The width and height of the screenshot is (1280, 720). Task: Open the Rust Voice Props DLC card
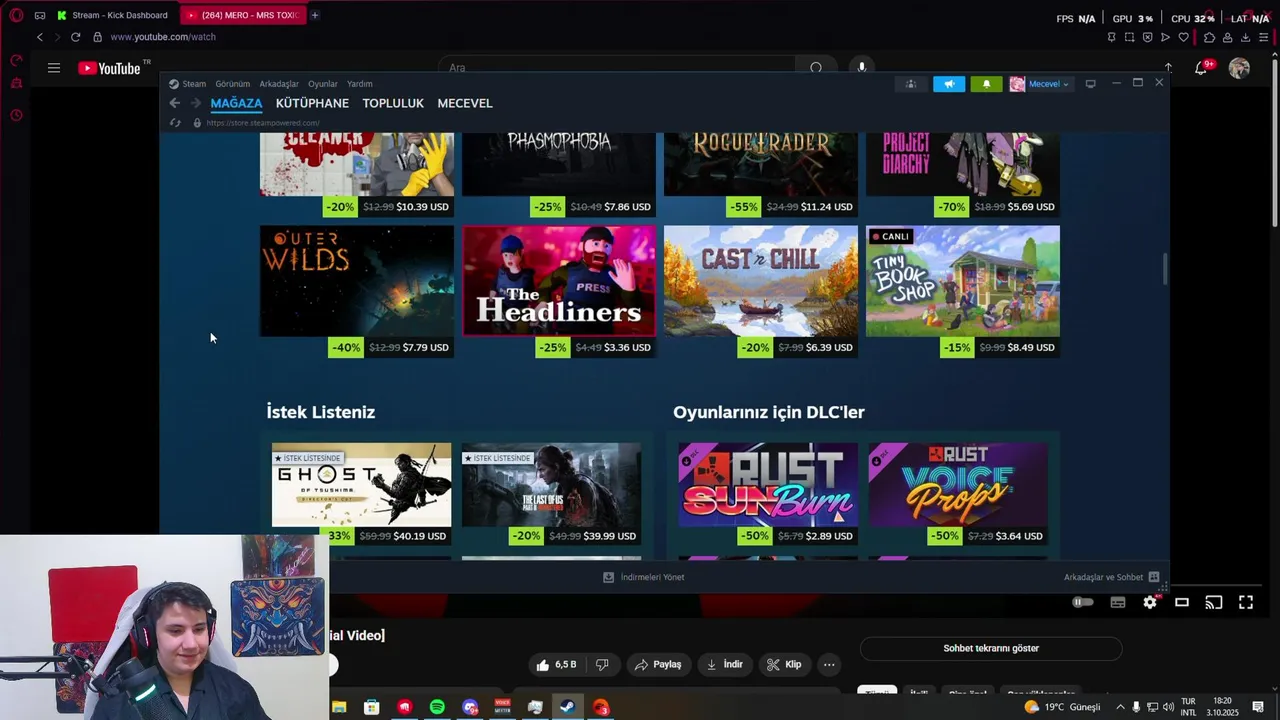(x=958, y=494)
